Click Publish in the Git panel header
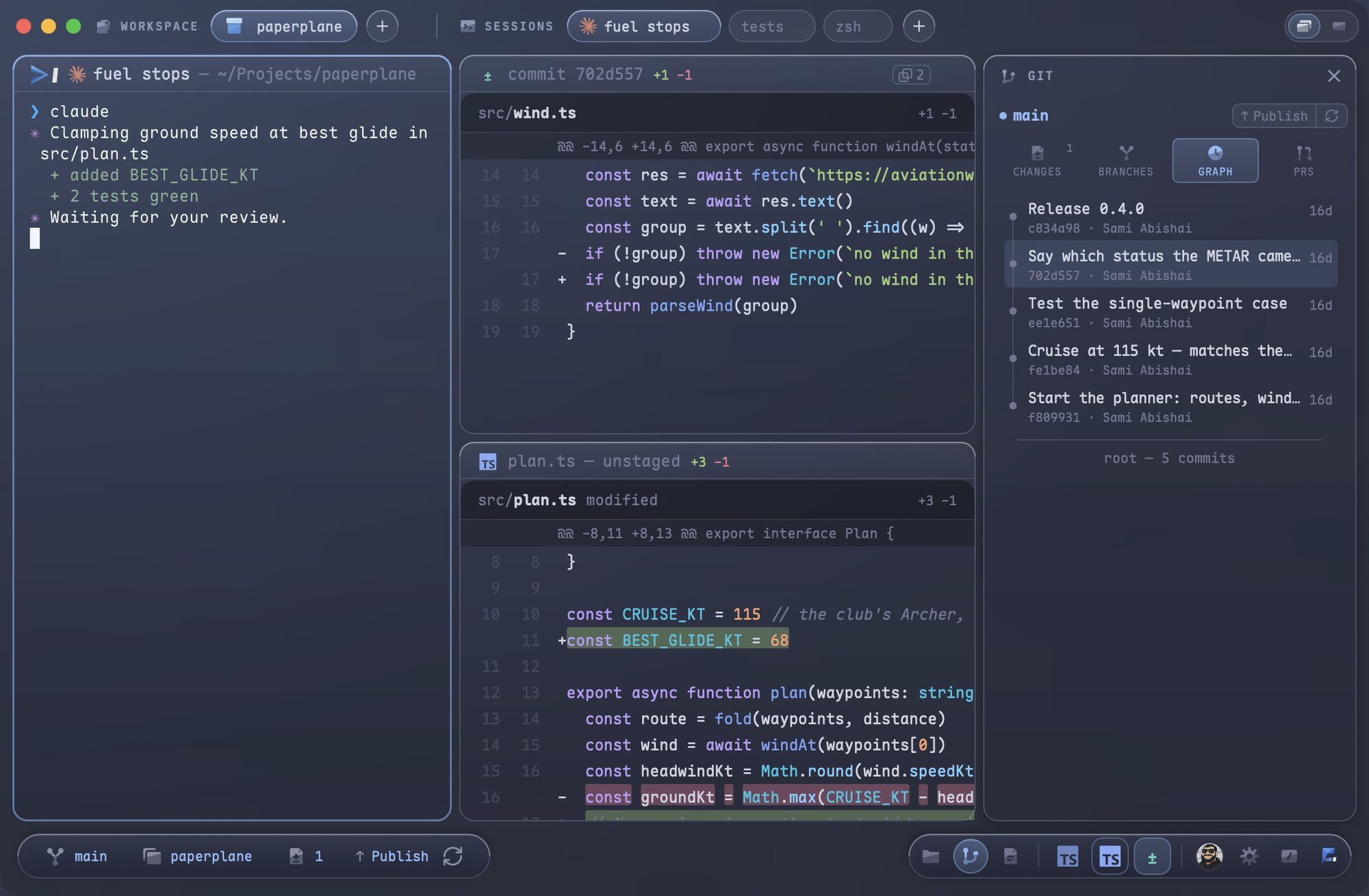 1274,116
